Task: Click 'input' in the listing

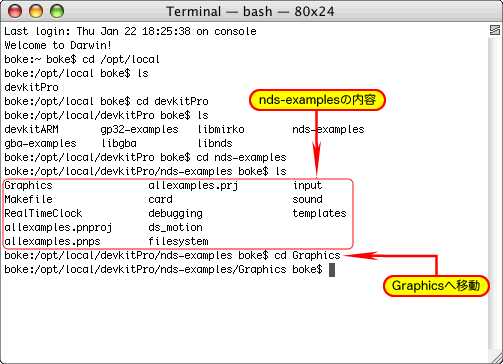Action: [x=307, y=185]
